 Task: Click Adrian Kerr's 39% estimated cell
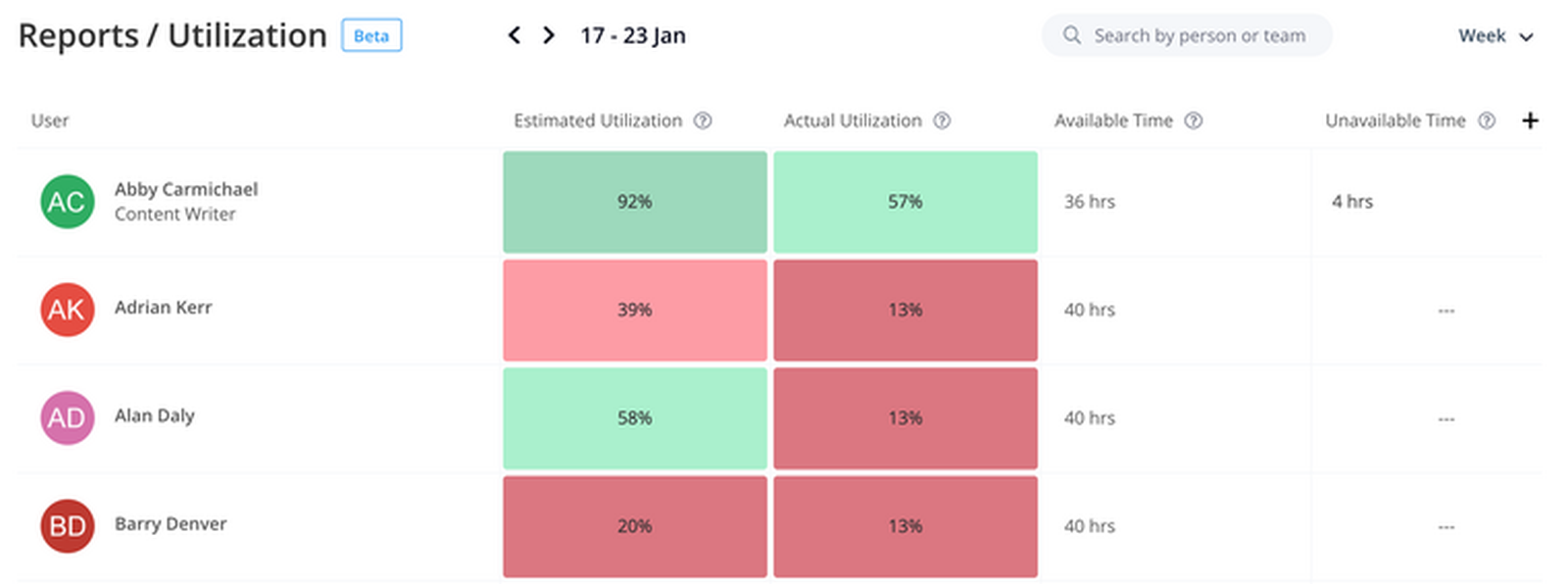tap(635, 310)
